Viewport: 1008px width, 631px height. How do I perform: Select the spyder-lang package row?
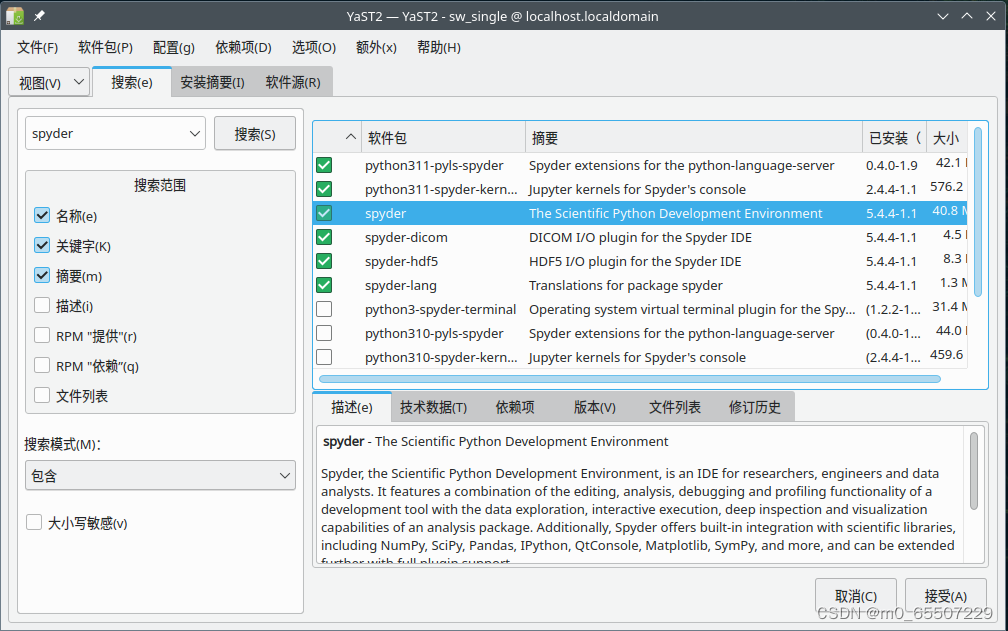[x=640, y=285]
